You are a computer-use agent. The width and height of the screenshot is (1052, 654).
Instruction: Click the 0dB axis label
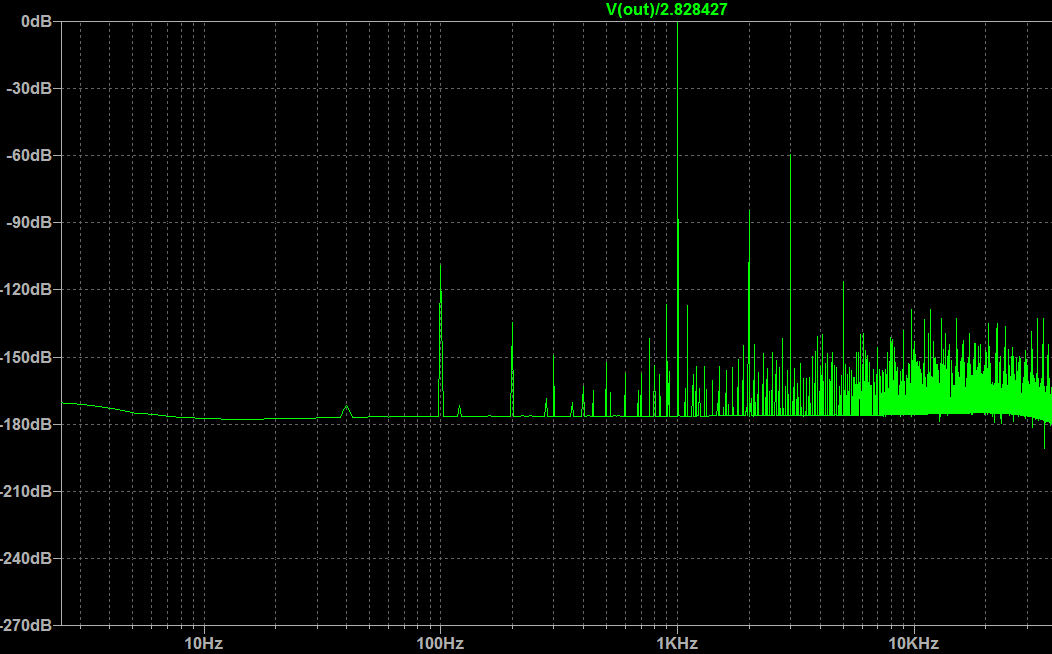pos(36,21)
